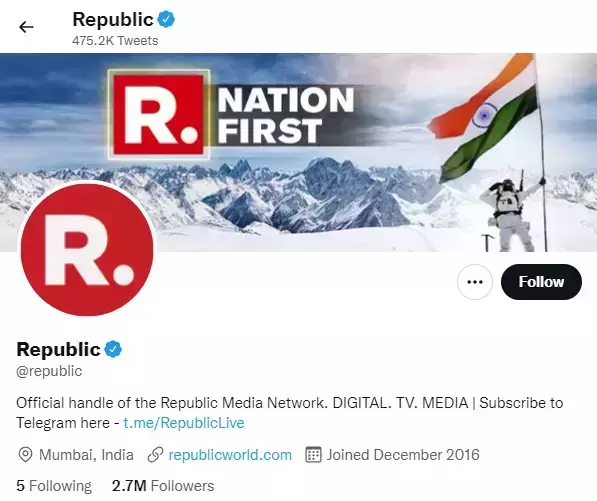Click the 475.2K Tweets count

[115, 41]
